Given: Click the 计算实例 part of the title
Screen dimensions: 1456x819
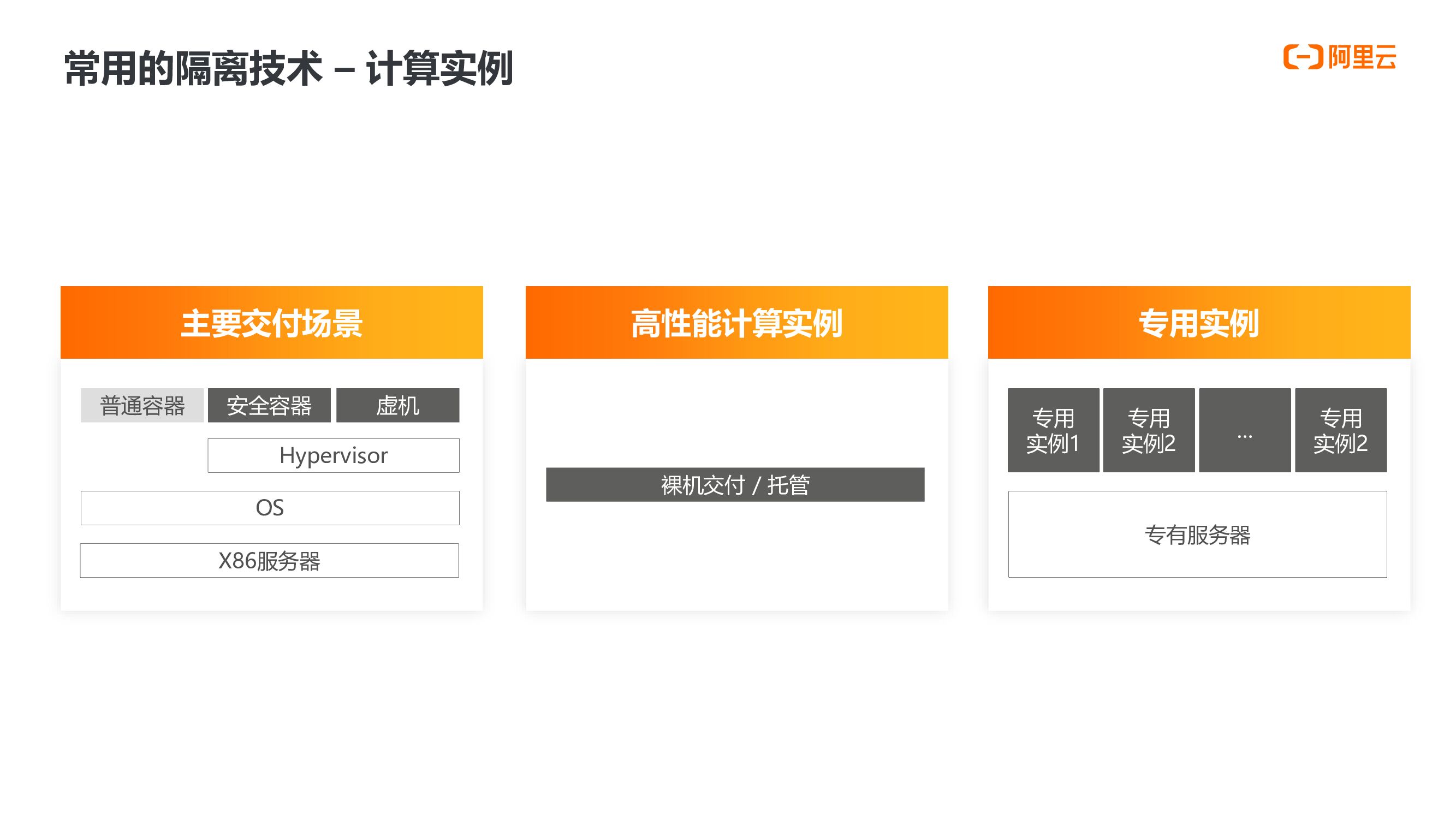Looking at the screenshot, I should (x=439, y=68).
